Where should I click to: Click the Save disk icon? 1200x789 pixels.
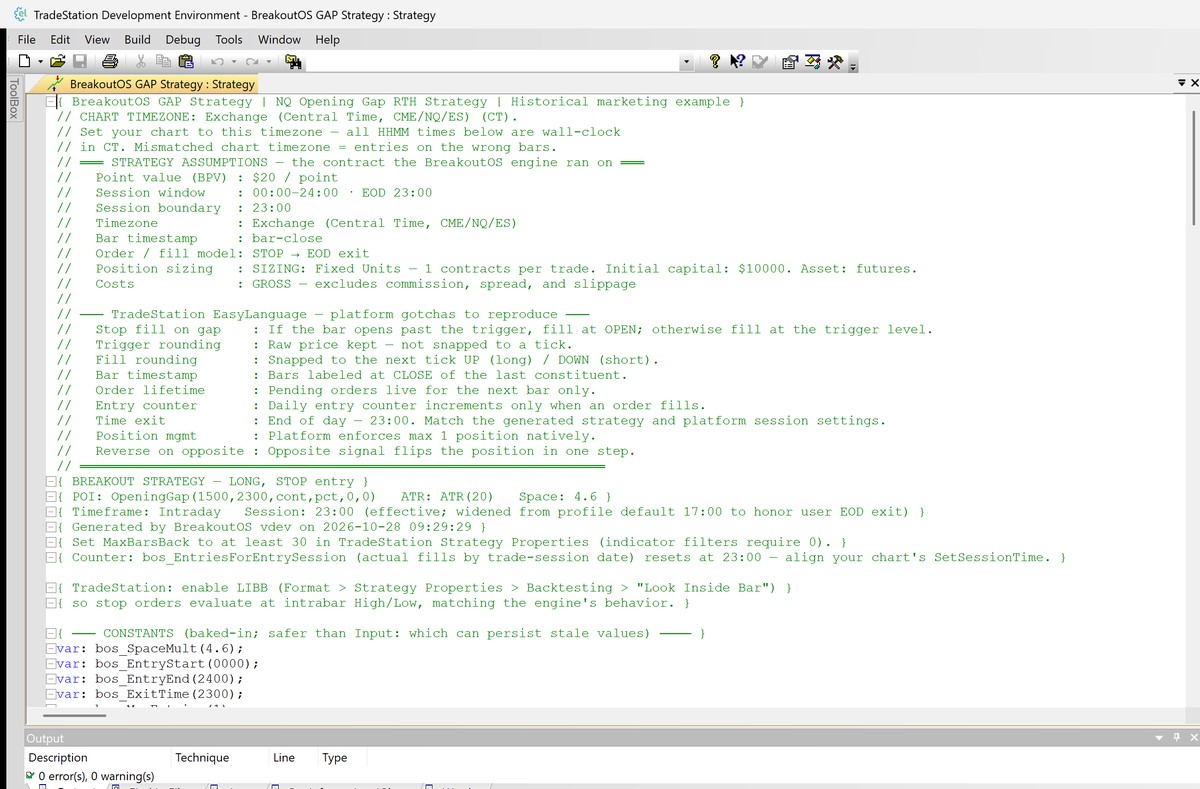(x=81, y=62)
